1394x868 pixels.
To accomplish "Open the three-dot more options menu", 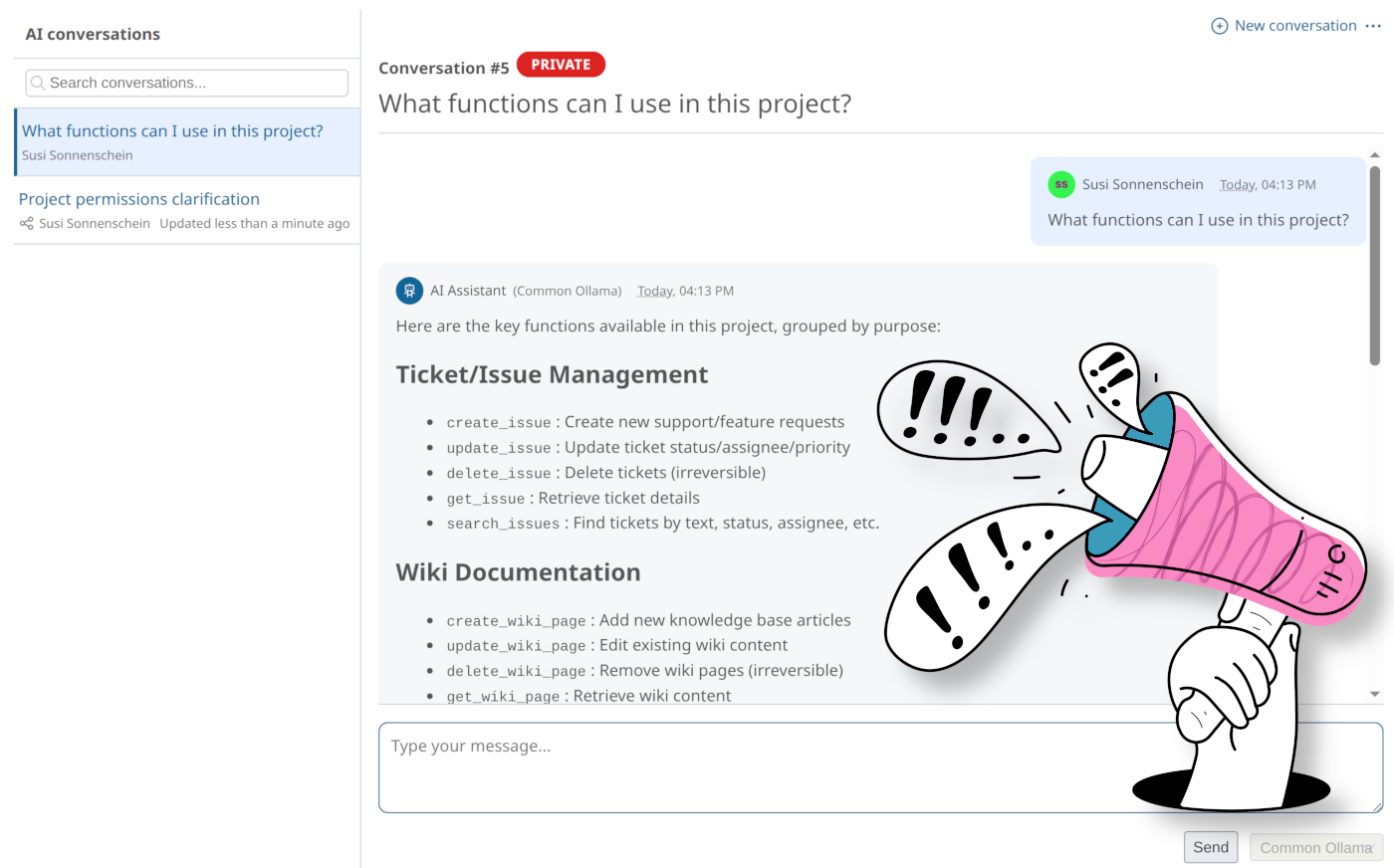I will coord(1373,26).
